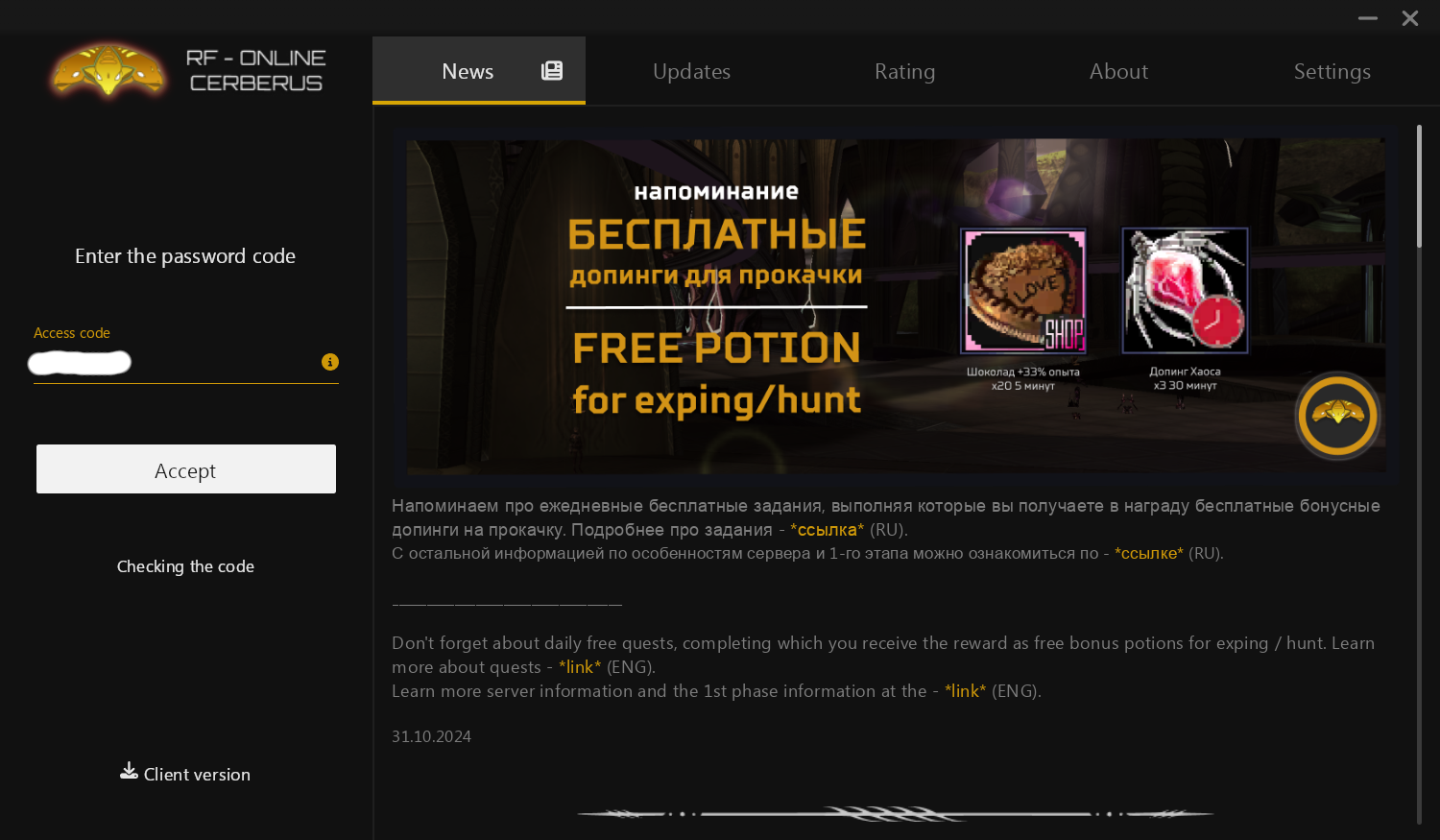The image size is (1440, 840).
Task: Click the Love chocolate shop item image
Action: (1023, 291)
